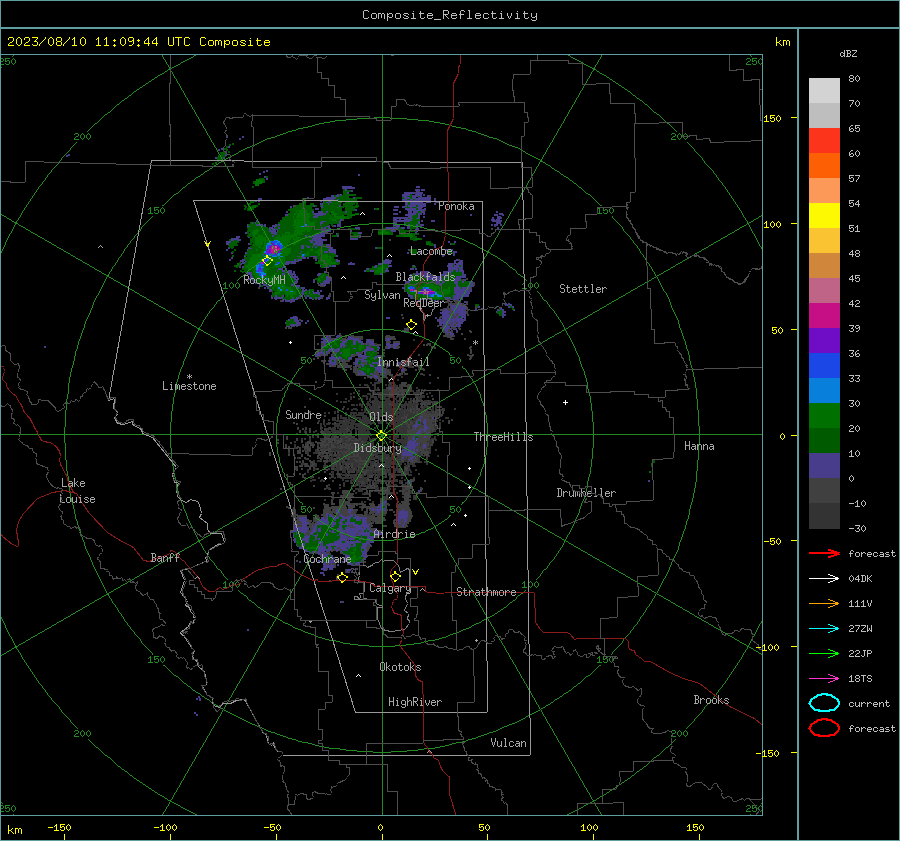Click the ThreeHills label
This screenshot has height=841, width=900.
503,437
